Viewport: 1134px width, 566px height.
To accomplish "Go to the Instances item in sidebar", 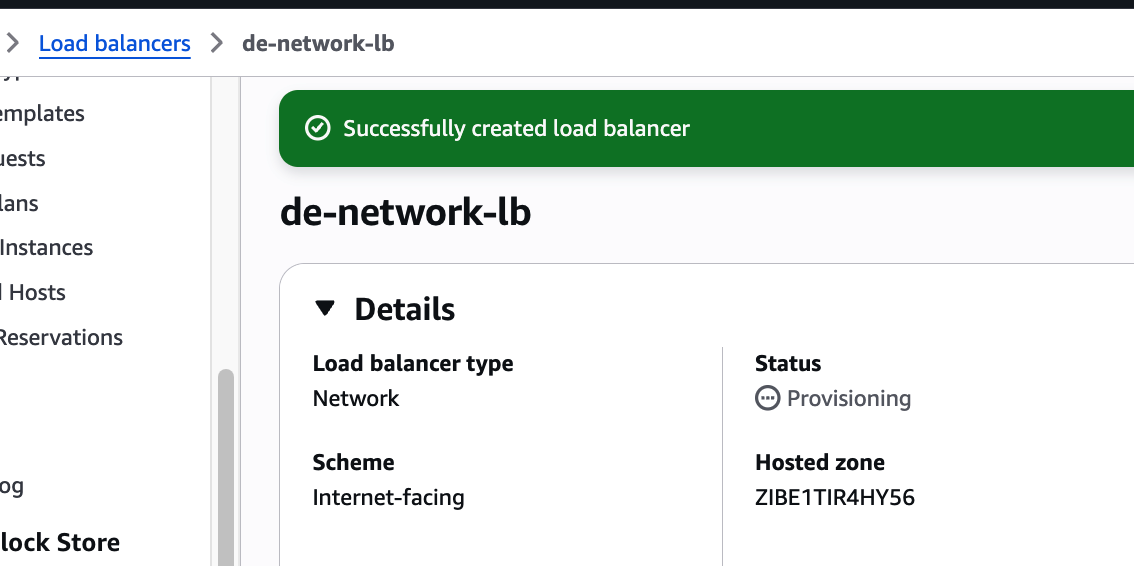I will tap(47, 248).
